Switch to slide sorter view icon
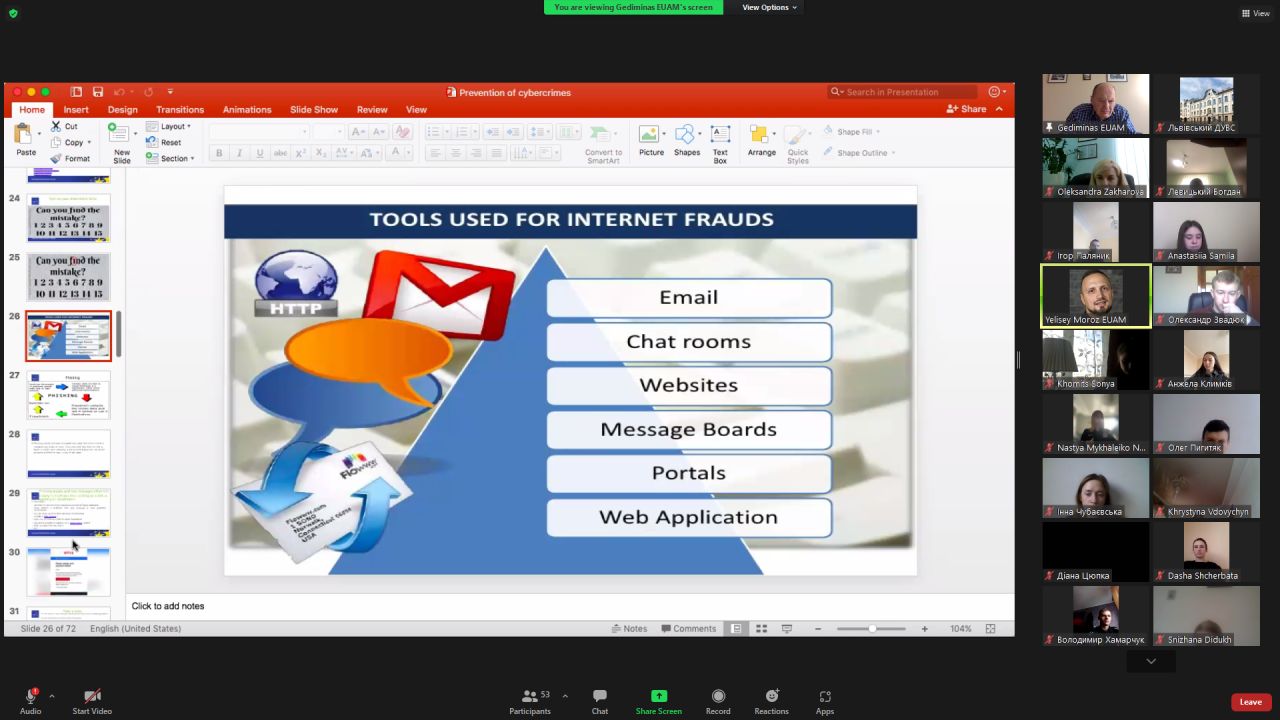1280x720 pixels. [761, 629]
